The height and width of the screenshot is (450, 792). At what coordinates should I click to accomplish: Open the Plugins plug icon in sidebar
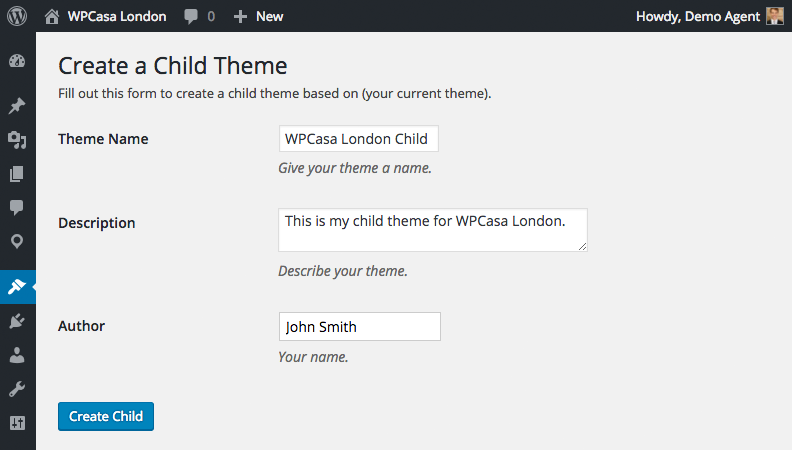17,321
